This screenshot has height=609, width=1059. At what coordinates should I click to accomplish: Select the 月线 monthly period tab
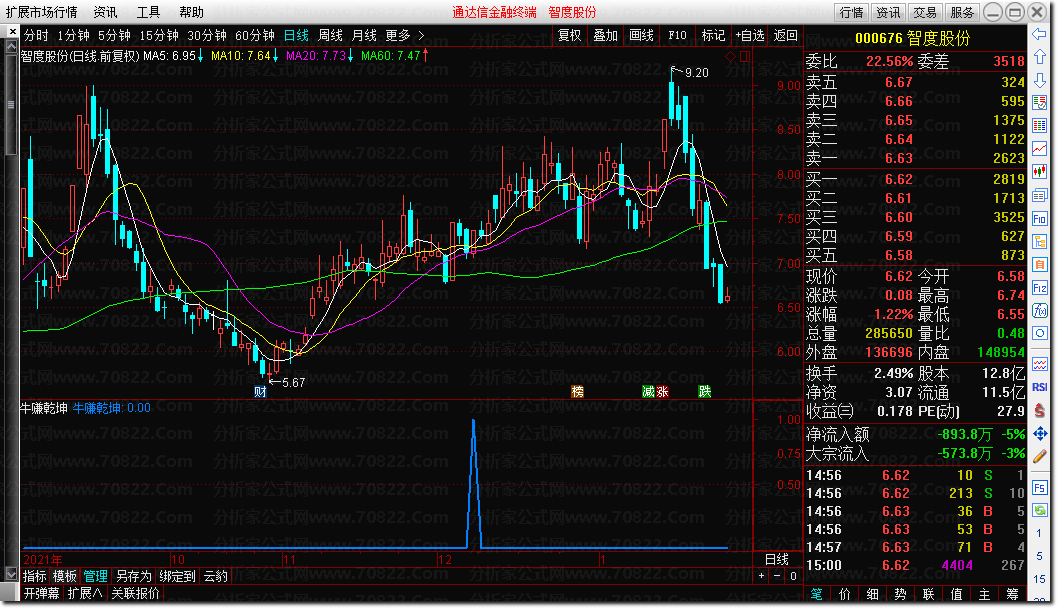pos(364,35)
